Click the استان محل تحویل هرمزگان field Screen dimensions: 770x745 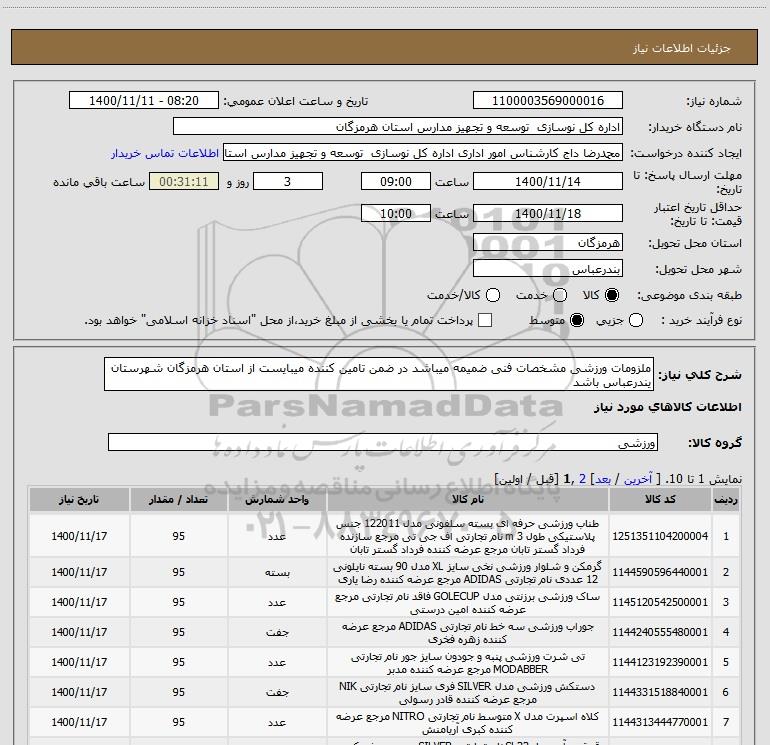click(x=548, y=243)
